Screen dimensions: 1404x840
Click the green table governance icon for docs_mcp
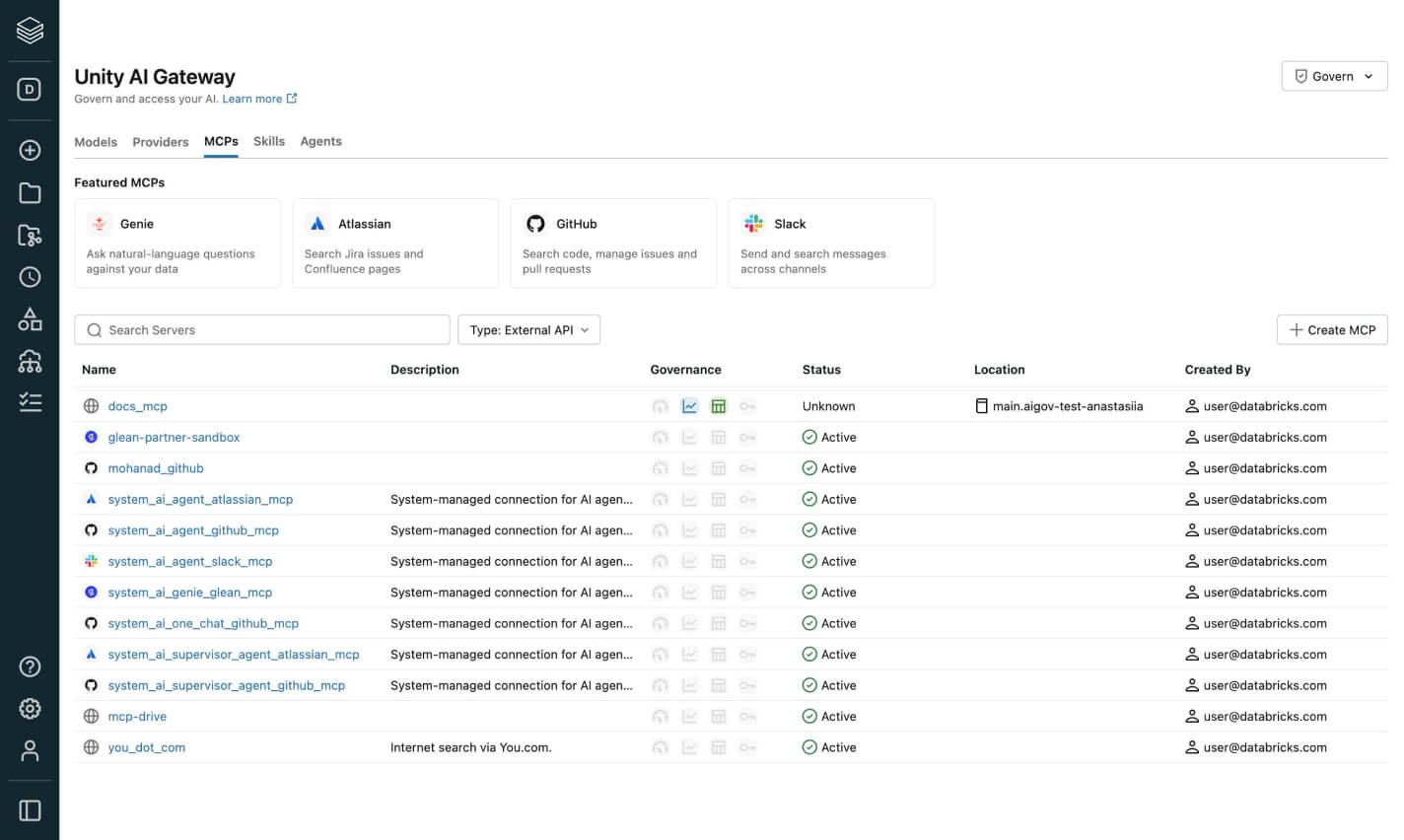(718, 406)
